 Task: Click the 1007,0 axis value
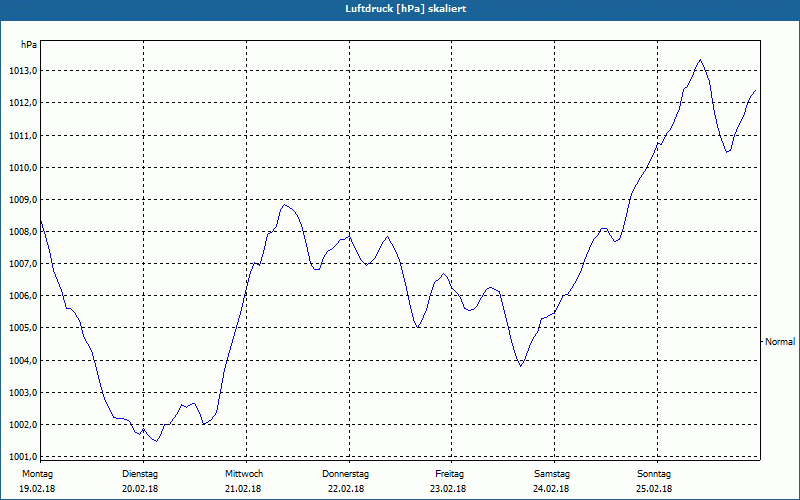[x=23, y=264]
